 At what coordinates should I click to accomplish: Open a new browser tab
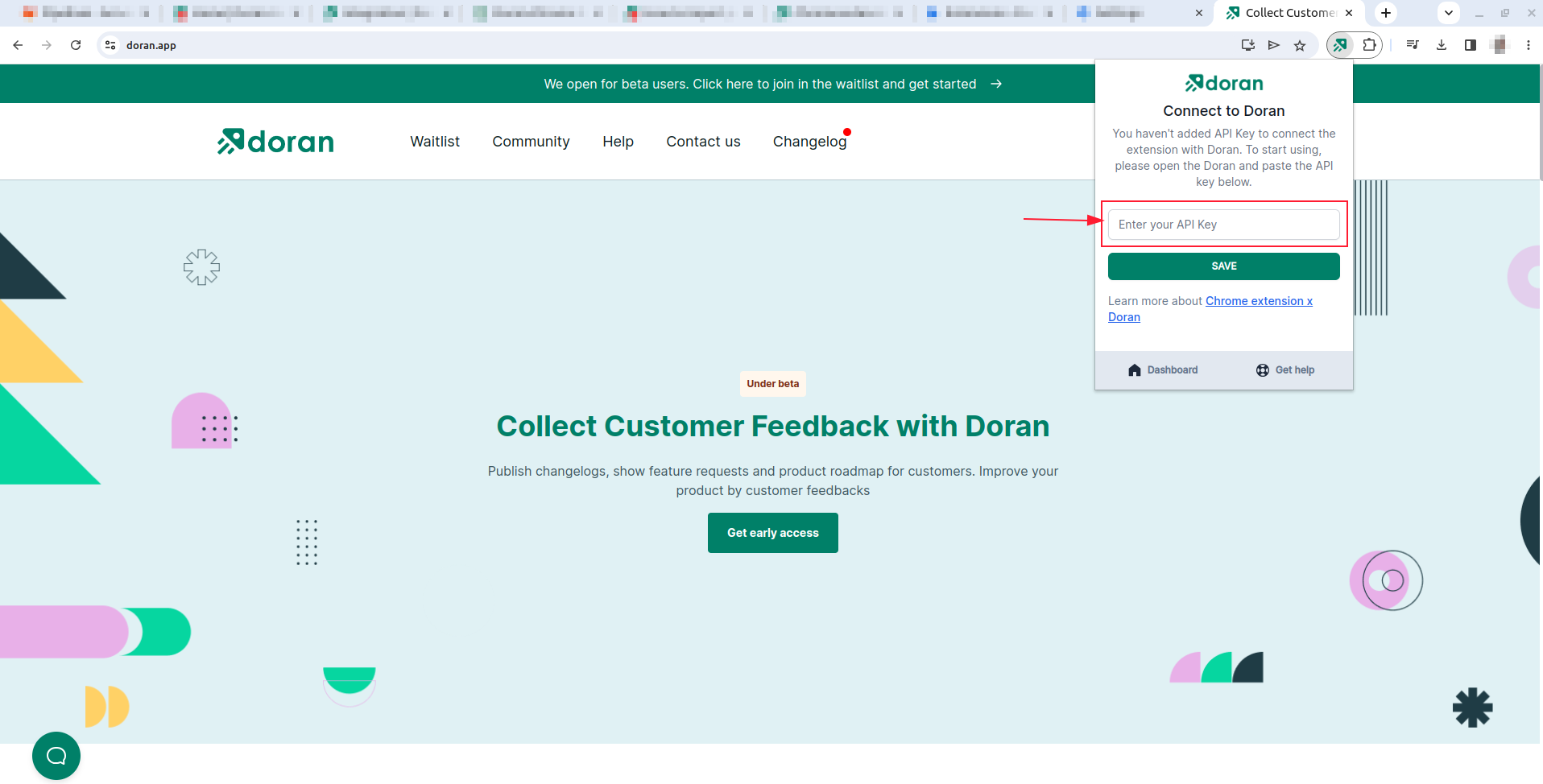point(1386,13)
